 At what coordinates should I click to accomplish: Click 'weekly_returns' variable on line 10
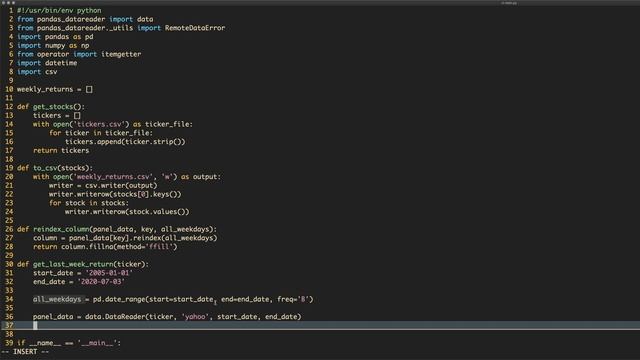coord(45,89)
